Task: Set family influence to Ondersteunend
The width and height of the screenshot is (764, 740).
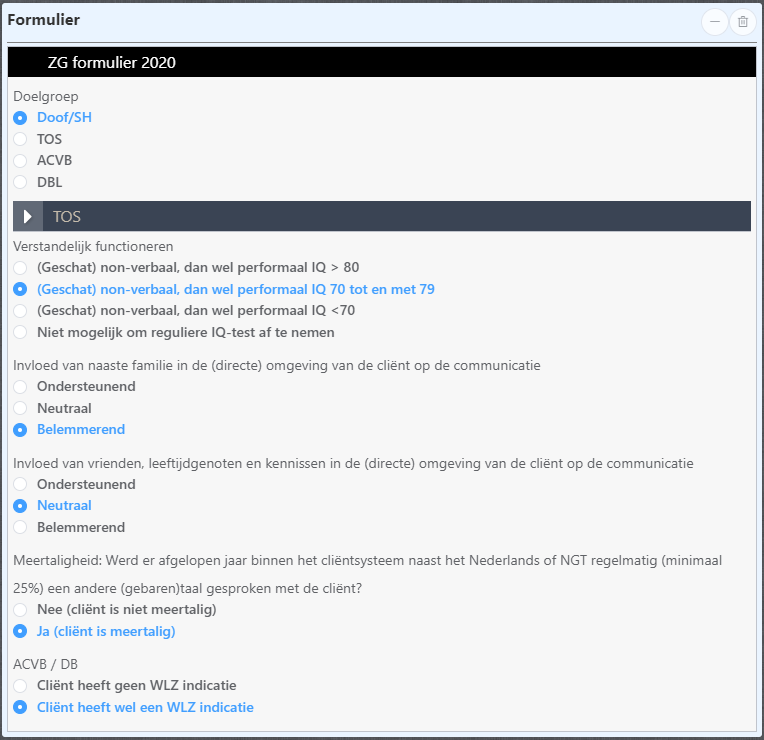Action: tap(20, 386)
